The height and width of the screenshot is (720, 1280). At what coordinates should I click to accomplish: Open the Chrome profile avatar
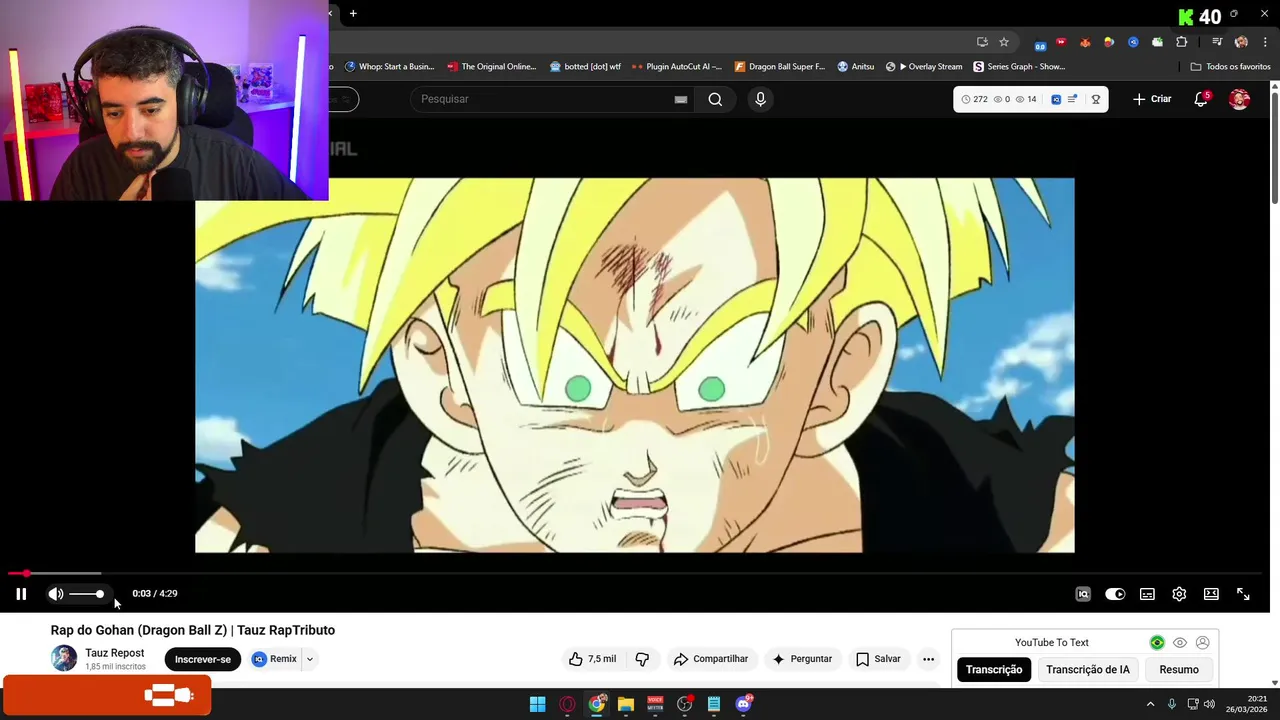1241,42
